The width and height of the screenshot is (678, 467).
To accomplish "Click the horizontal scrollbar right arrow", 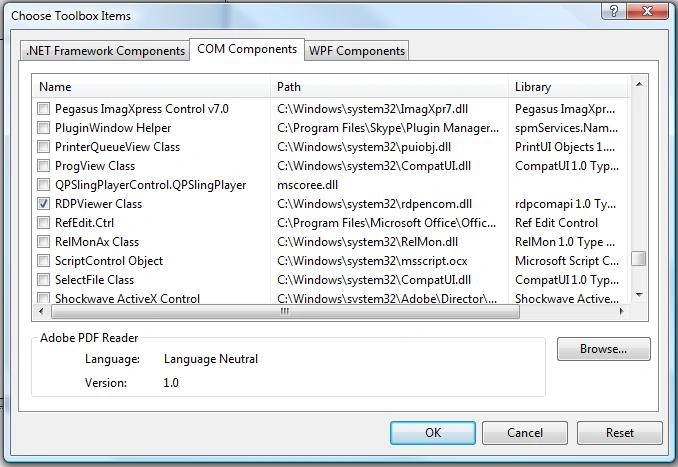I will [x=622, y=311].
